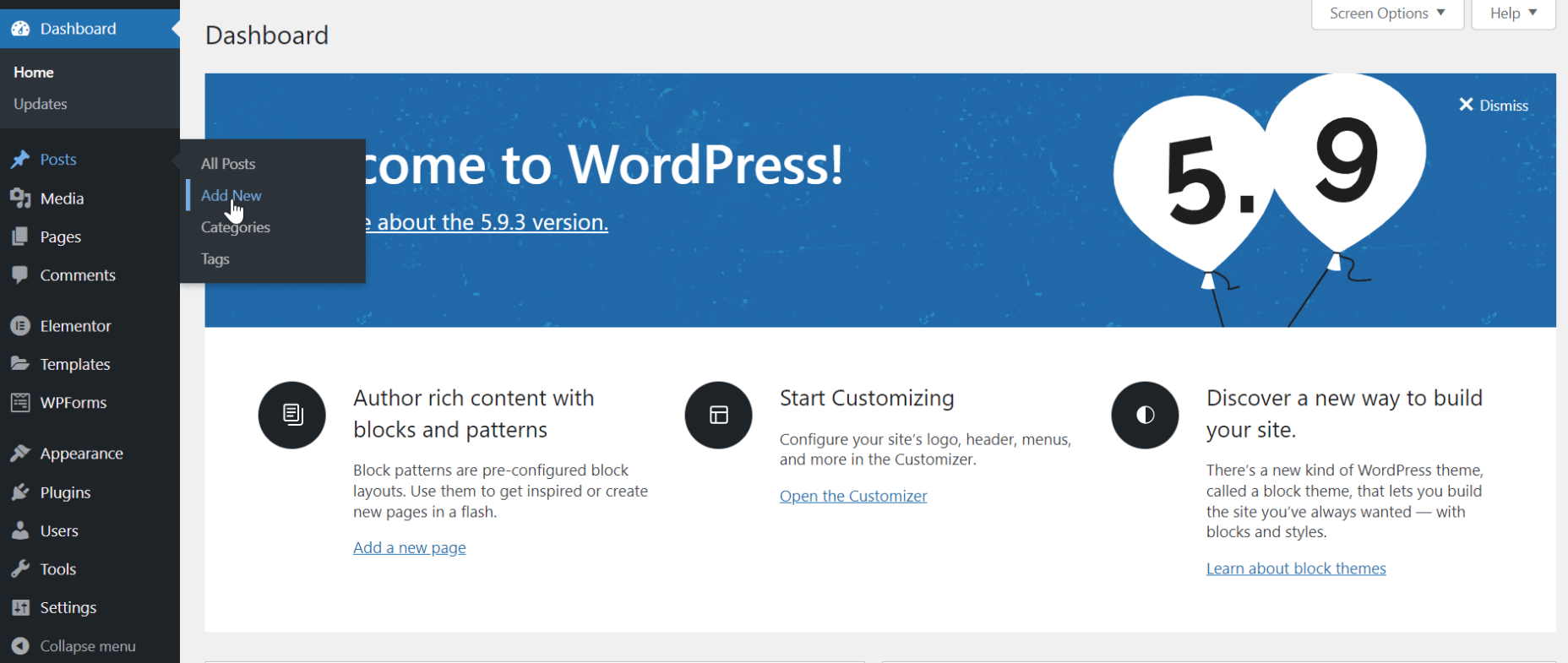This screenshot has height=663, width=1568.
Task: Click the Posts pushpin icon
Action: click(x=20, y=160)
